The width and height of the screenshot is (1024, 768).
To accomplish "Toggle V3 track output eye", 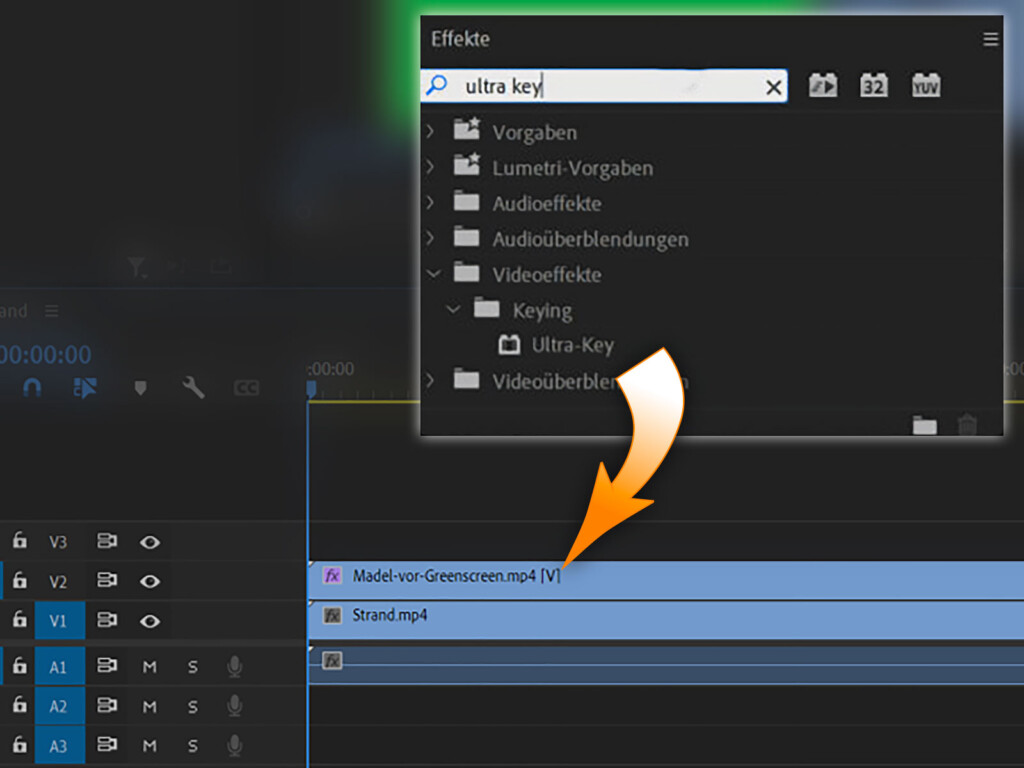I will 150,542.
